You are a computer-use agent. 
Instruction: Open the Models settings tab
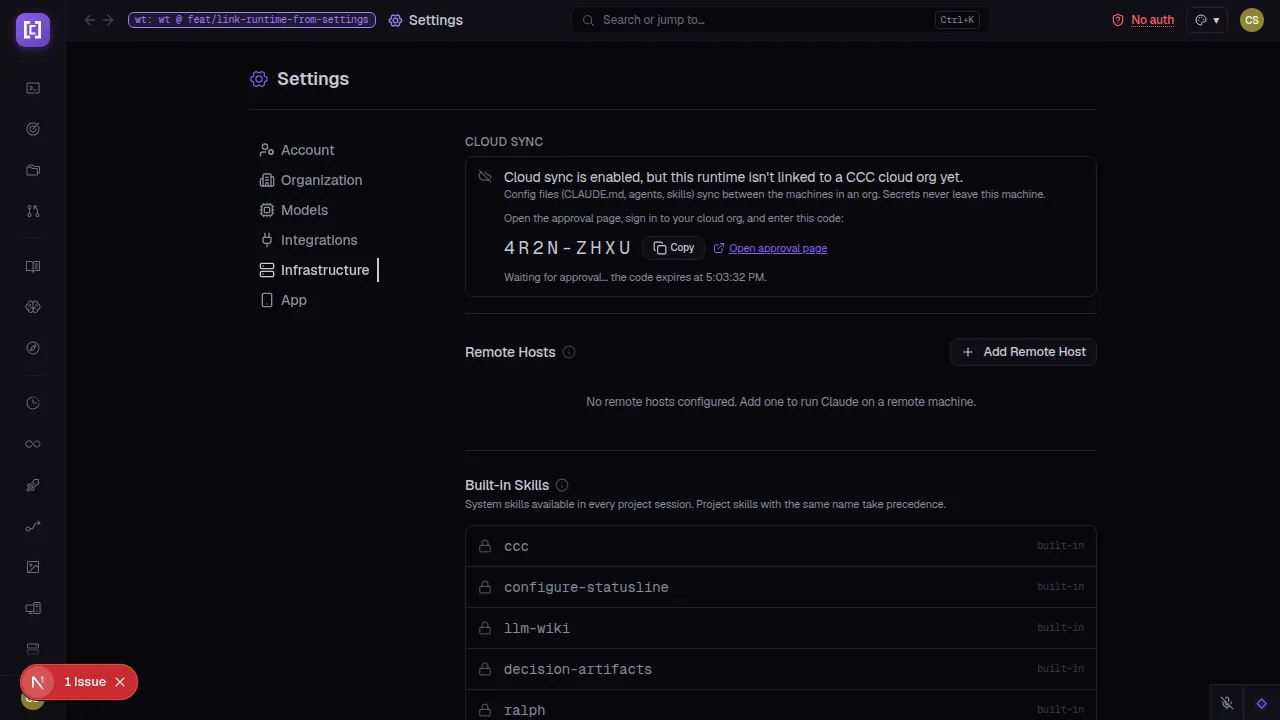pyautogui.click(x=293, y=210)
